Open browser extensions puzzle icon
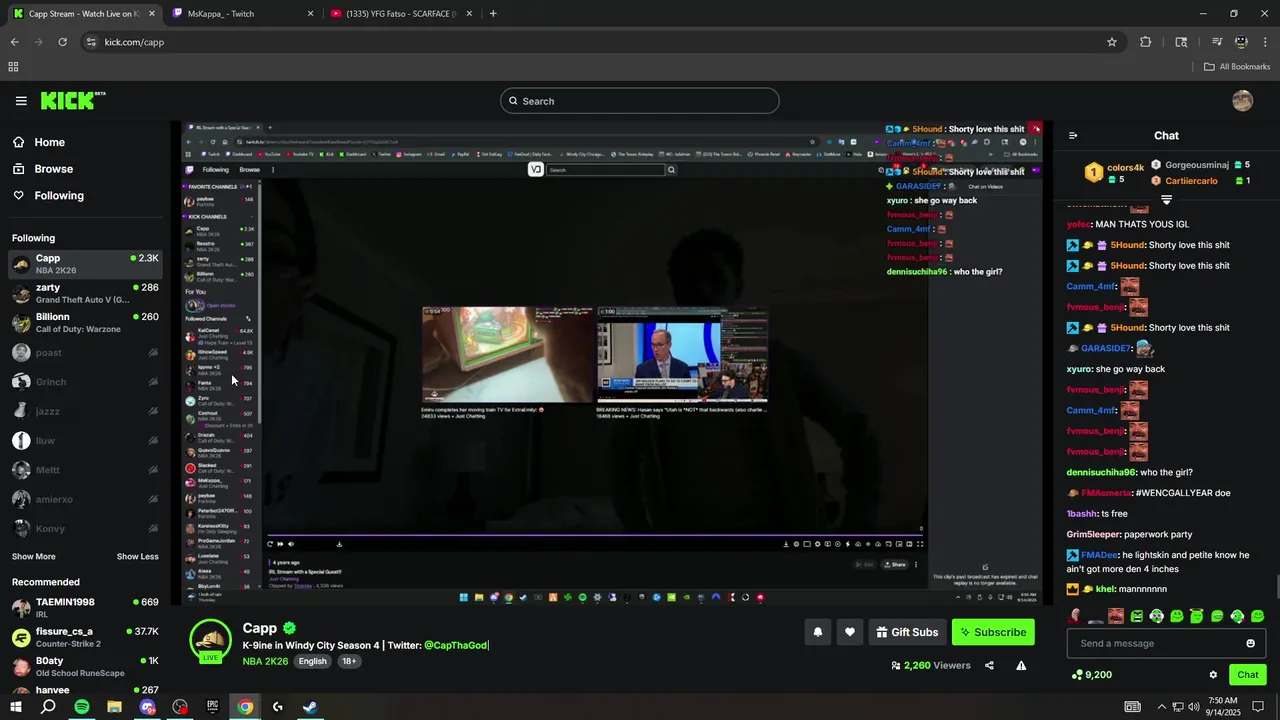The image size is (1280, 720). (1146, 42)
